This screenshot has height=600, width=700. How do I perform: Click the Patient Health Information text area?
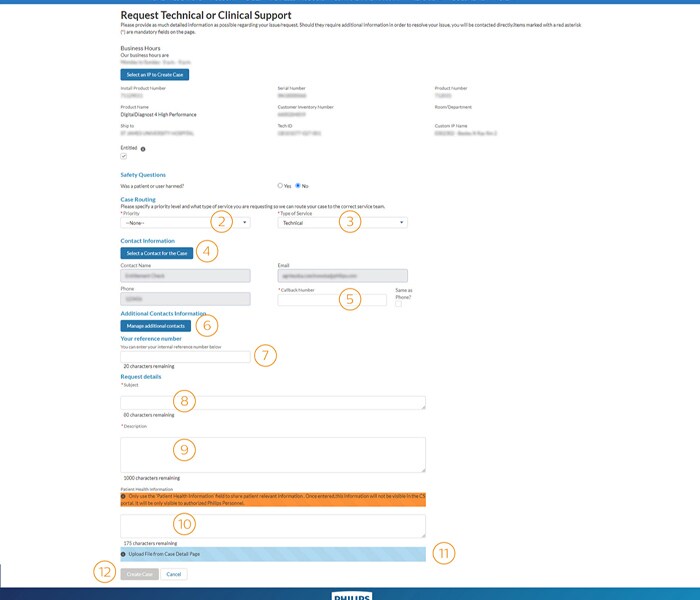272,526
